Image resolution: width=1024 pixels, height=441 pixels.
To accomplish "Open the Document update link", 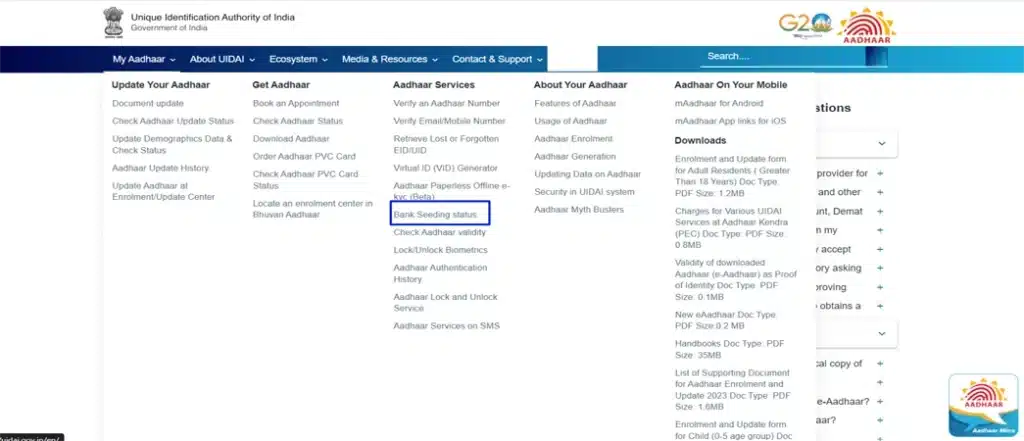I will 148,103.
